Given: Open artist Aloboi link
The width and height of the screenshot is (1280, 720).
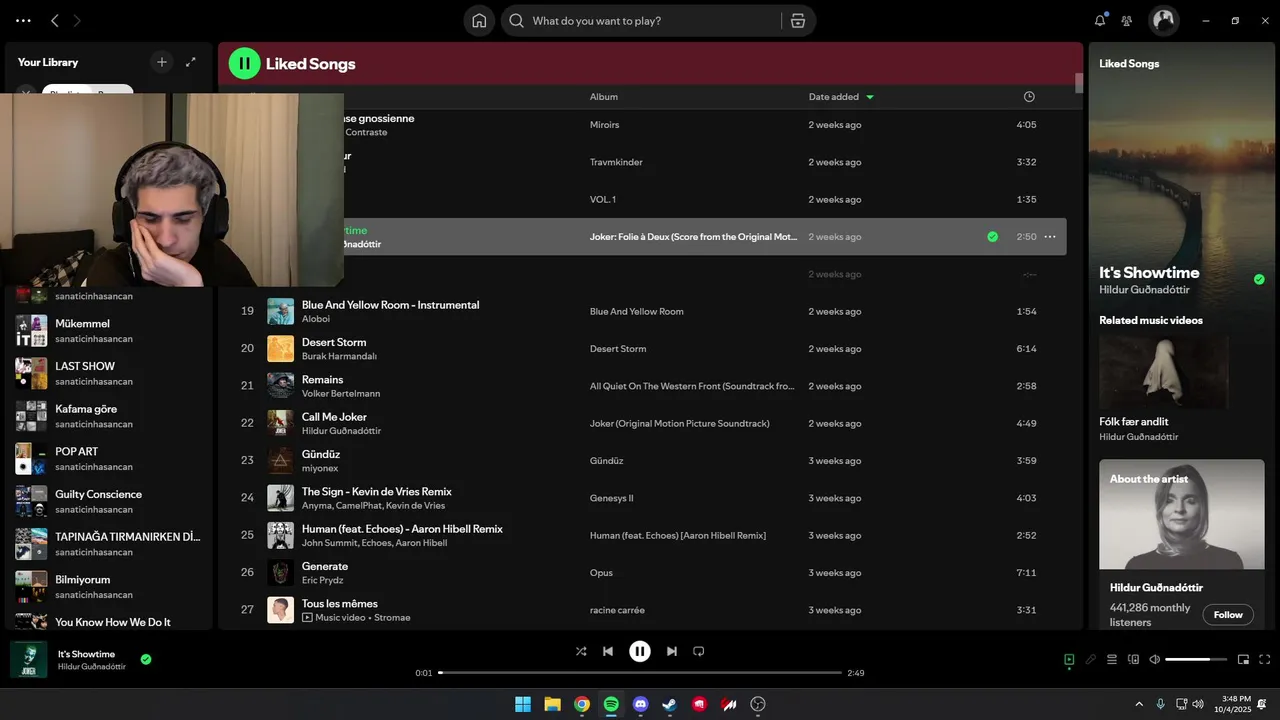Looking at the screenshot, I should [316, 319].
